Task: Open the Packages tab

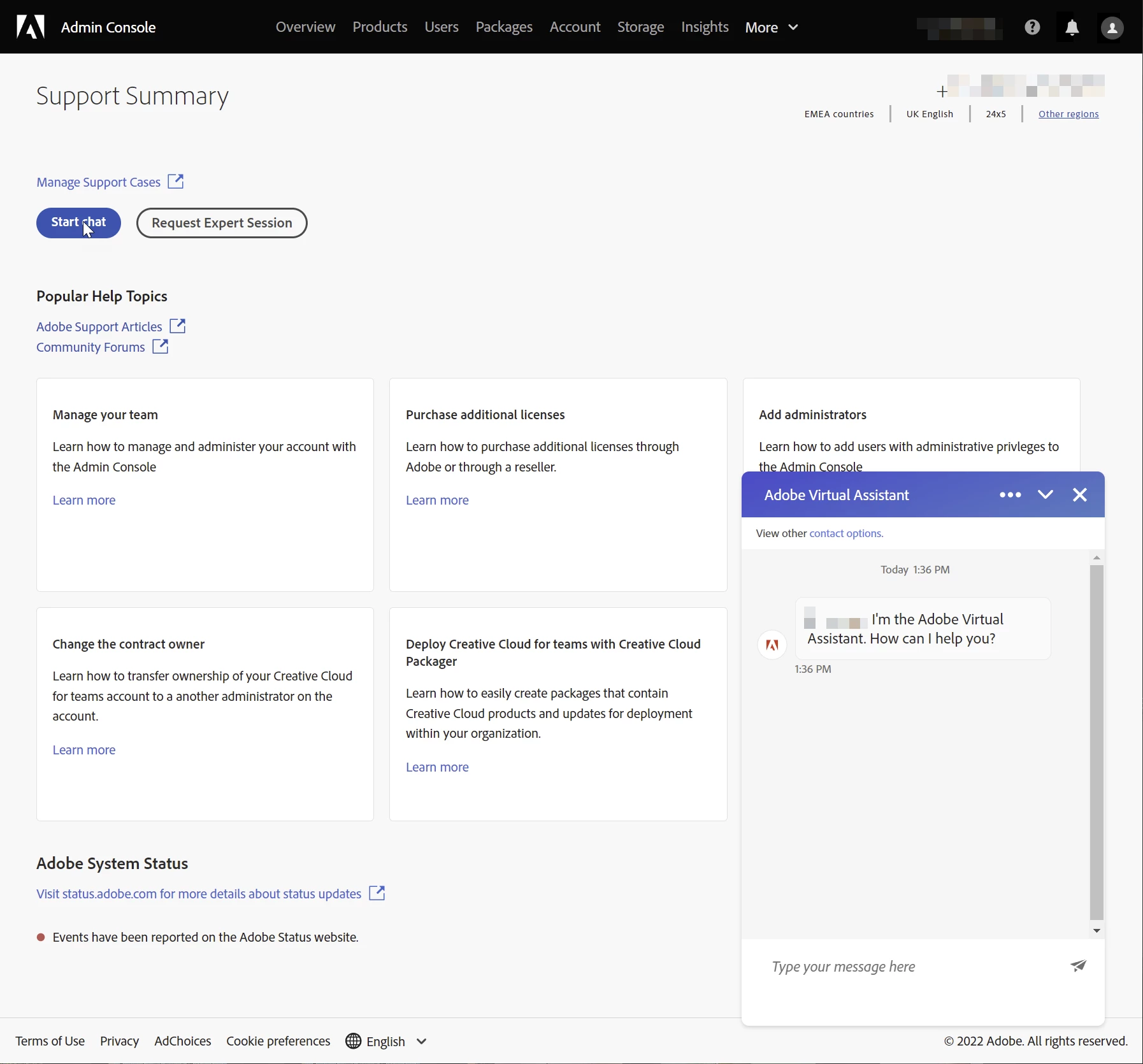Action: (504, 27)
